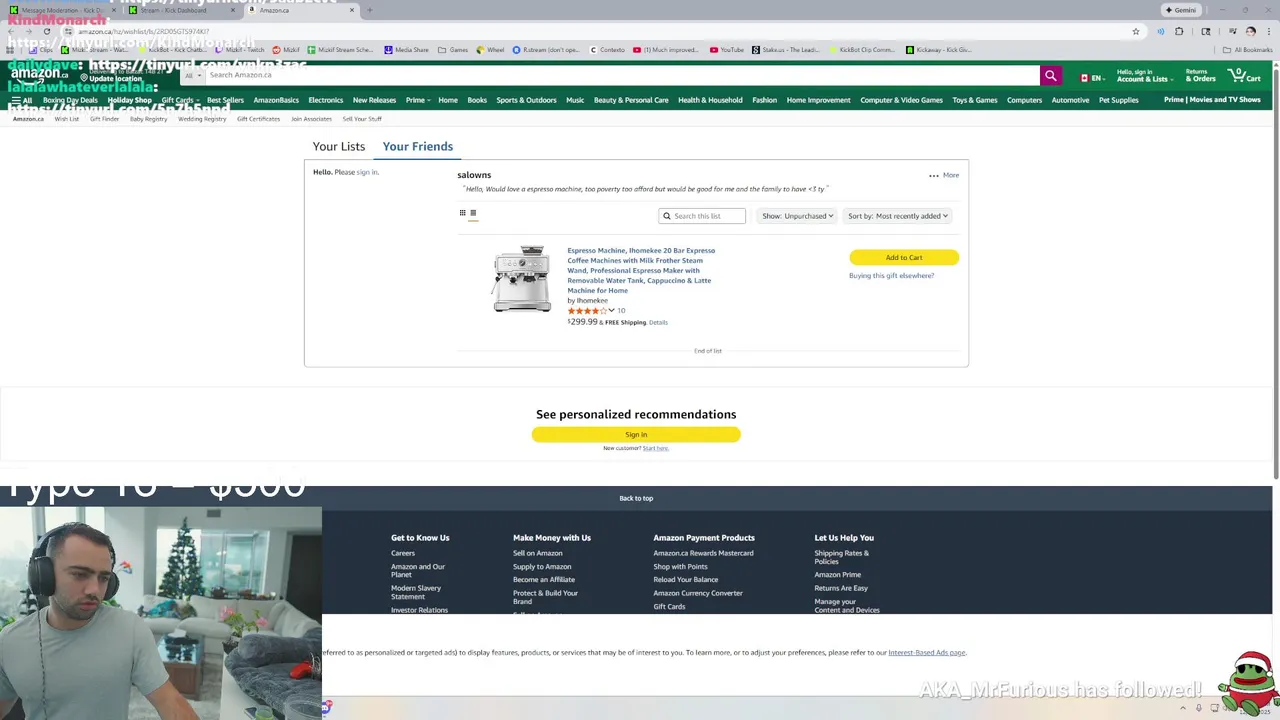Screen dimensions: 1280x720
Task: Open search category All dropdown
Action: (193, 75)
